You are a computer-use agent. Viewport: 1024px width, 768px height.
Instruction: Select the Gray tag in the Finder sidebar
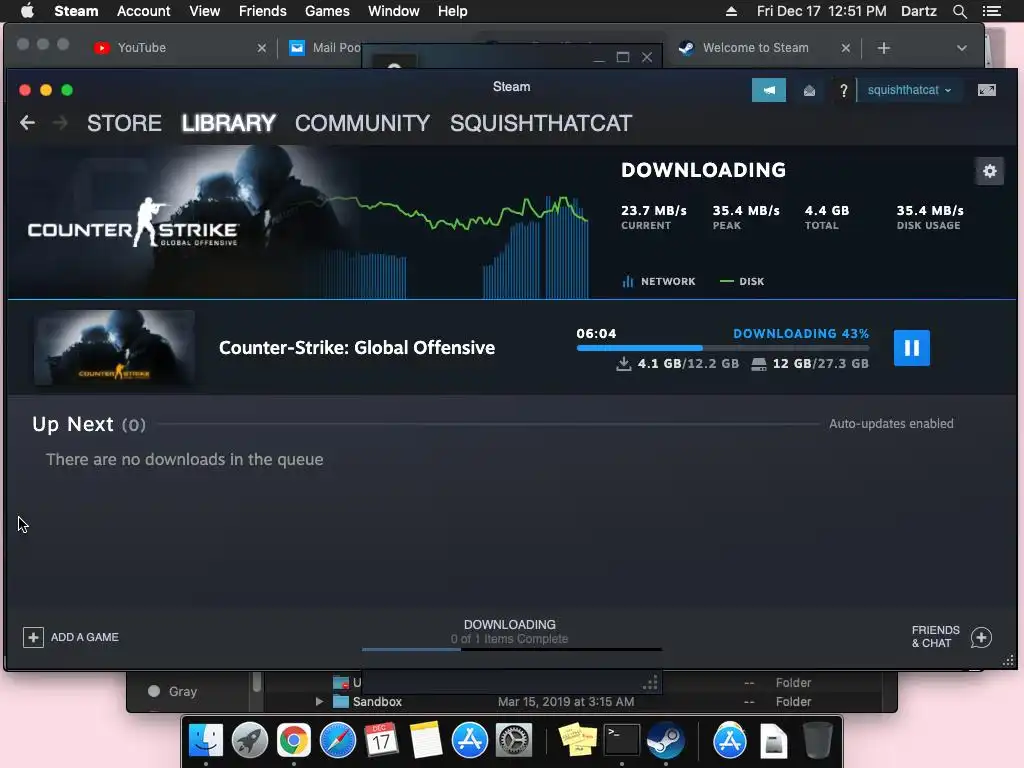[x=173, y=691]
